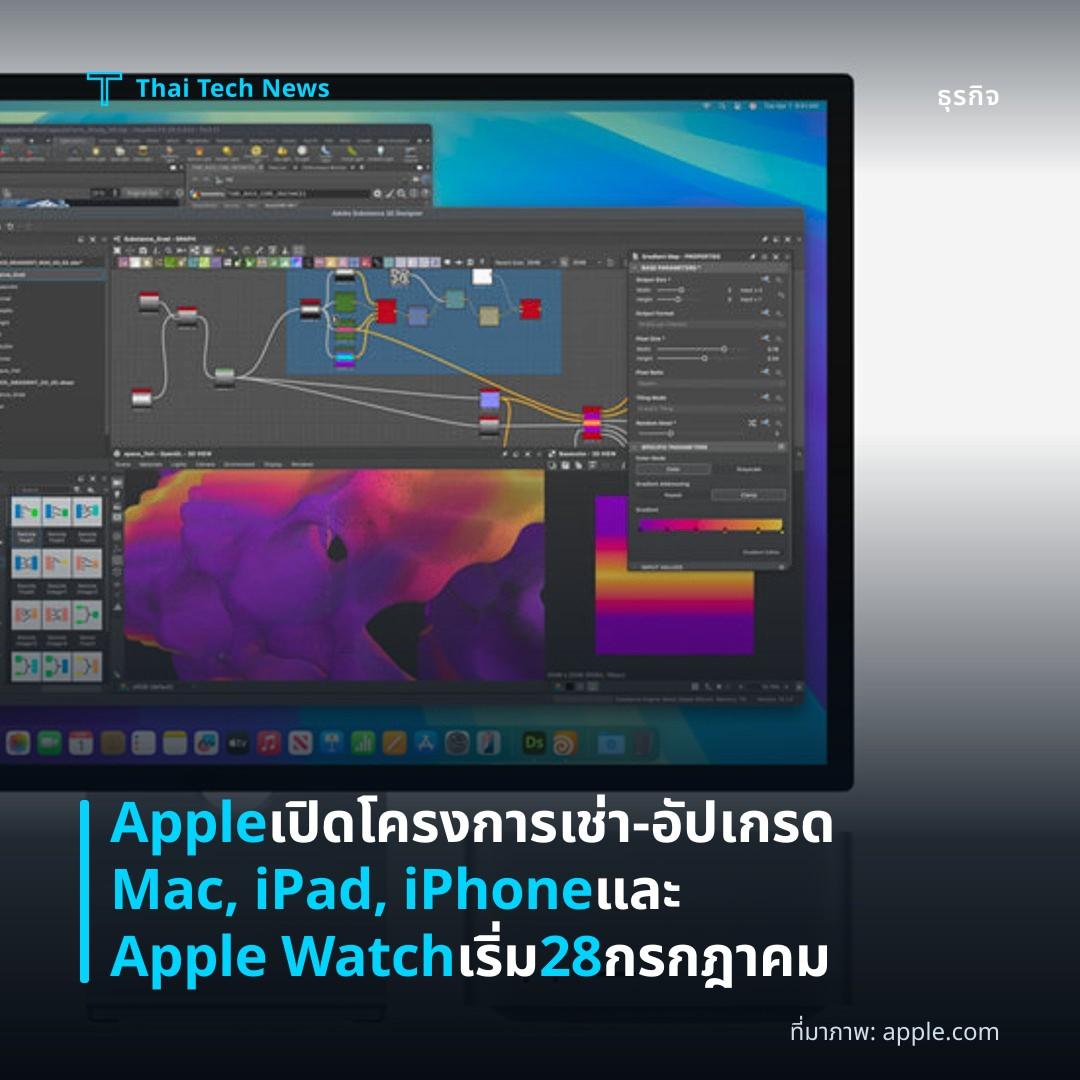Collapse the Specific Parameters section header
The image size is (1080, 1080).
[709, 447]
